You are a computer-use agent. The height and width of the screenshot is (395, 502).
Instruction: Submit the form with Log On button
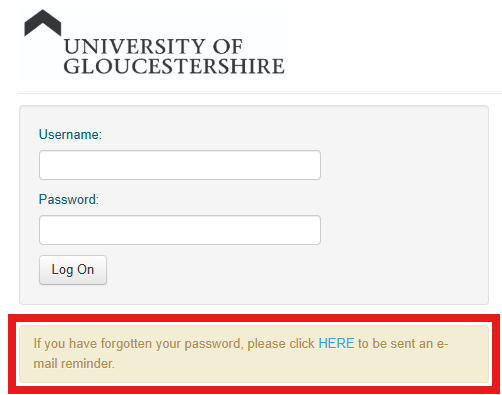tap(73, 270)
